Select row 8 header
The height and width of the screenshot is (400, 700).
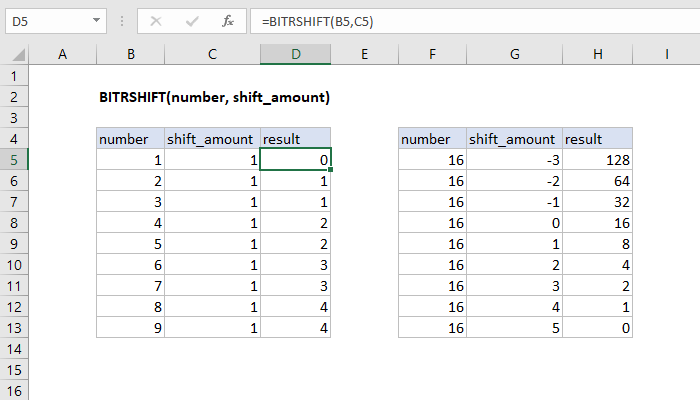14,223
